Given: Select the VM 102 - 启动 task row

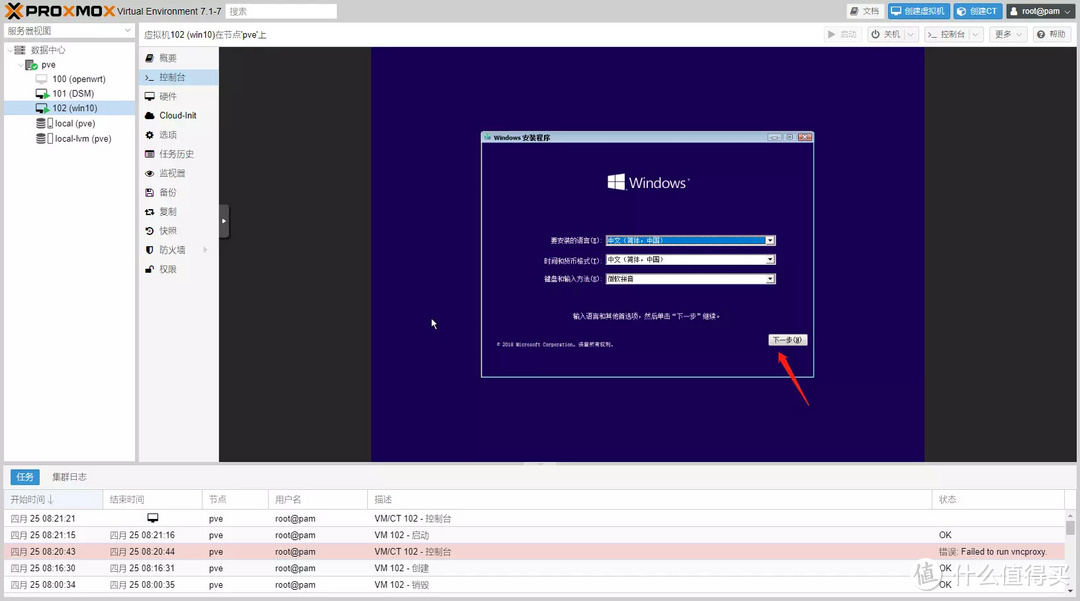Looking at the screenshot, I should pos(534,535).
